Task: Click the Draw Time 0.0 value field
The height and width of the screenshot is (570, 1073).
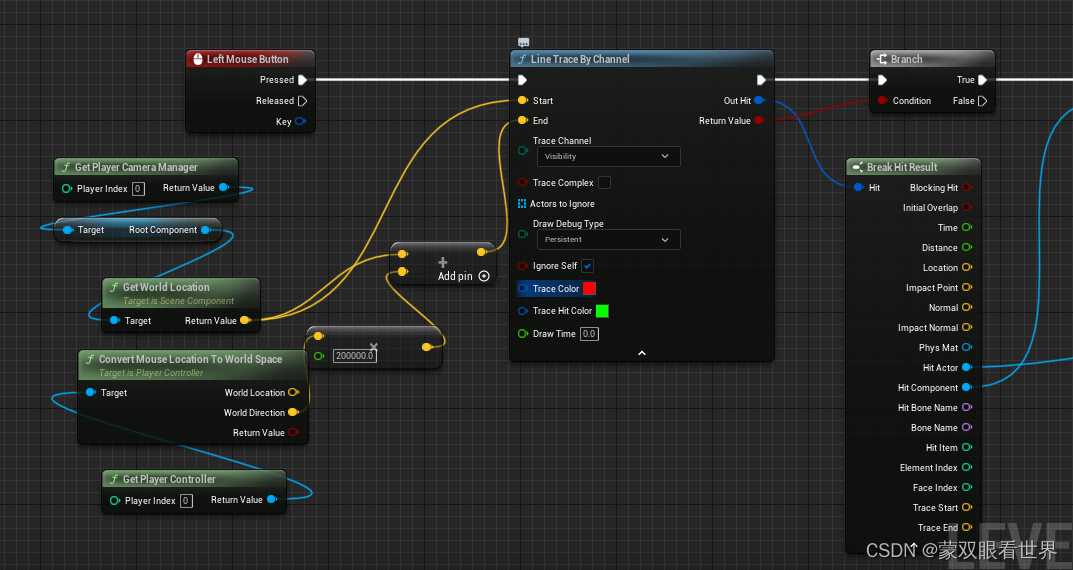Action: coord(589,334)
